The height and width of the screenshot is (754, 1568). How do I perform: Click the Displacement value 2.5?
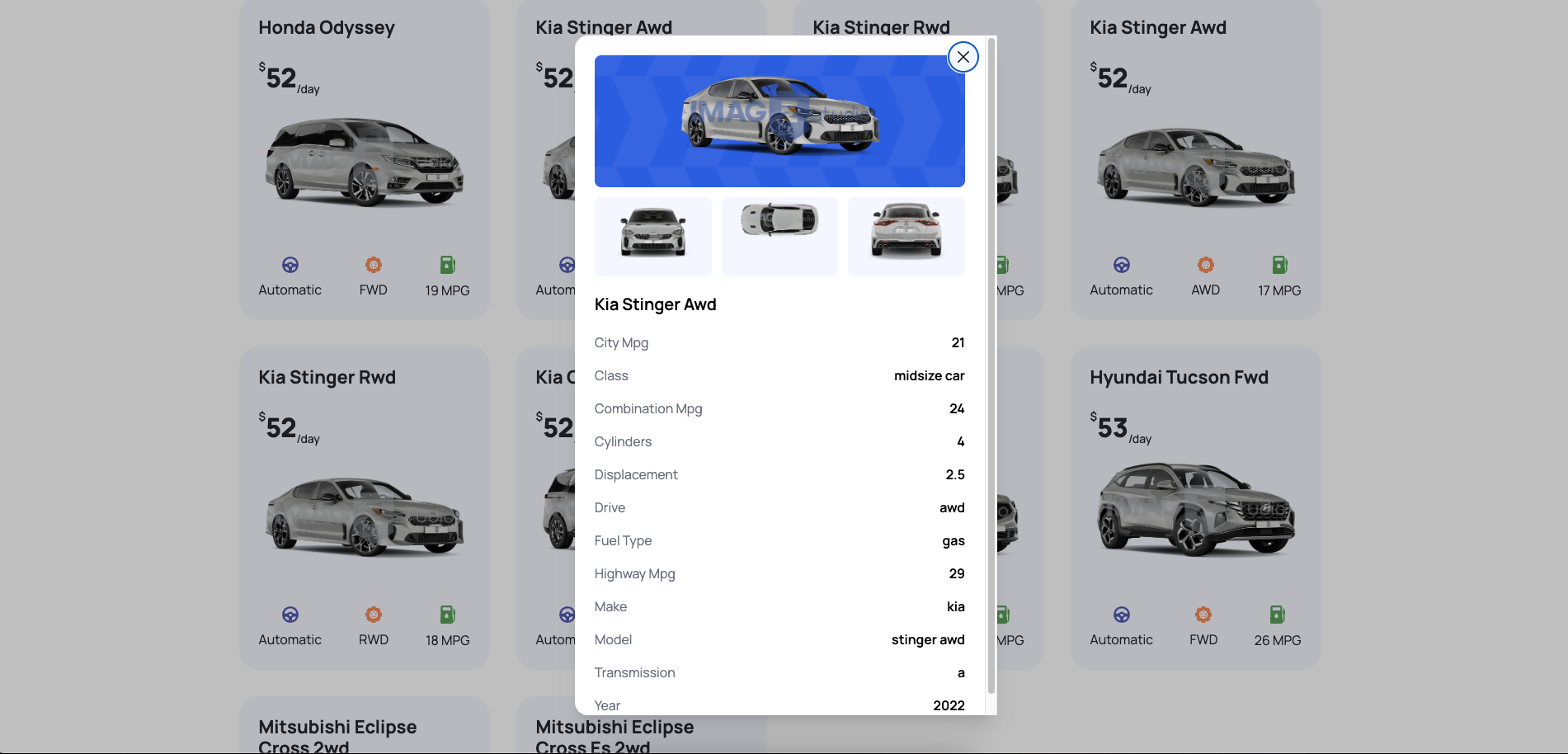(x=955, y=474)
